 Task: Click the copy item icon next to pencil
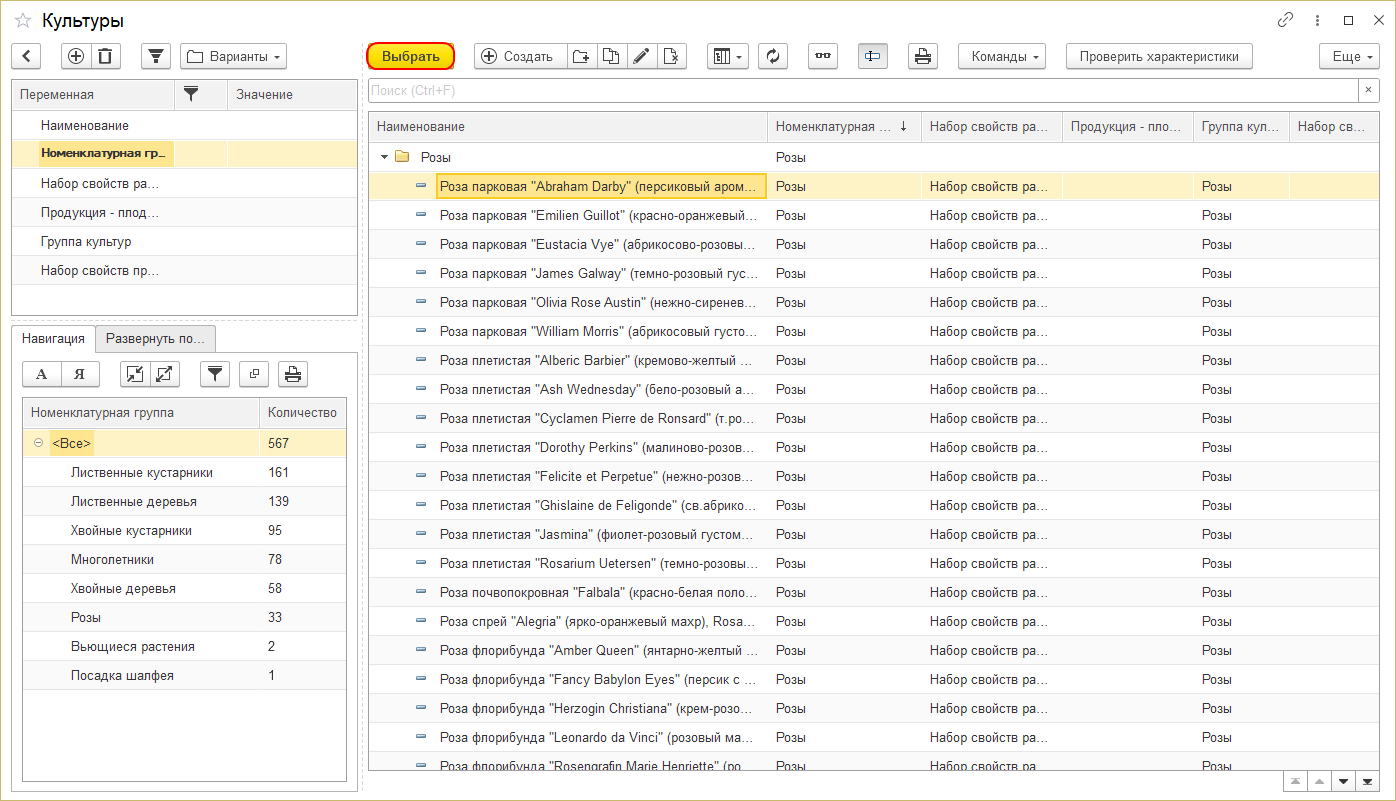(612, 57)
